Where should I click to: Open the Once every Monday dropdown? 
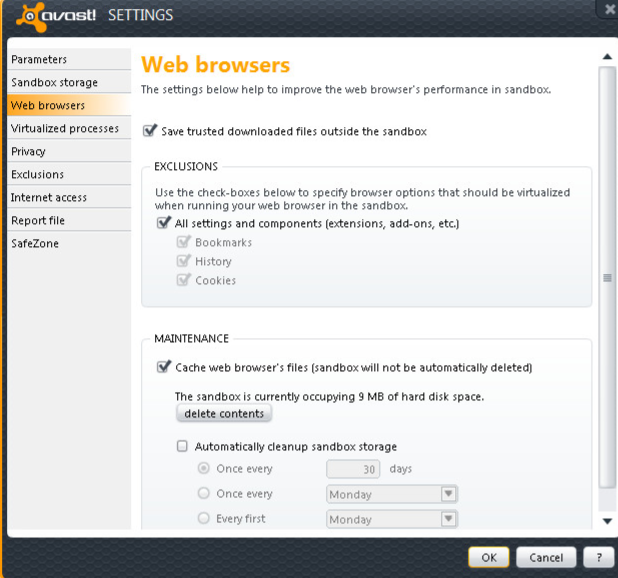point(392,494)
